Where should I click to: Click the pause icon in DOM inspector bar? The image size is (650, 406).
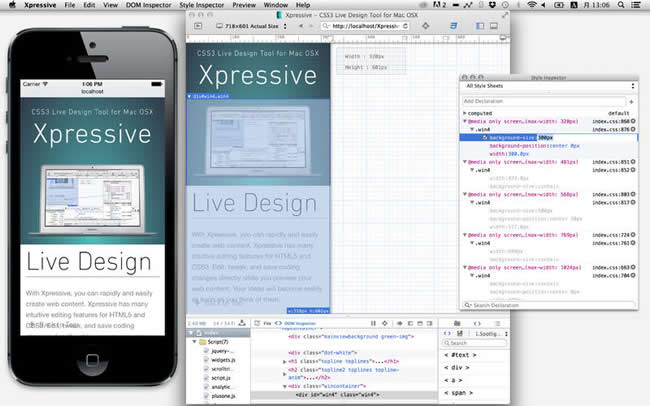tap(373, 323)
